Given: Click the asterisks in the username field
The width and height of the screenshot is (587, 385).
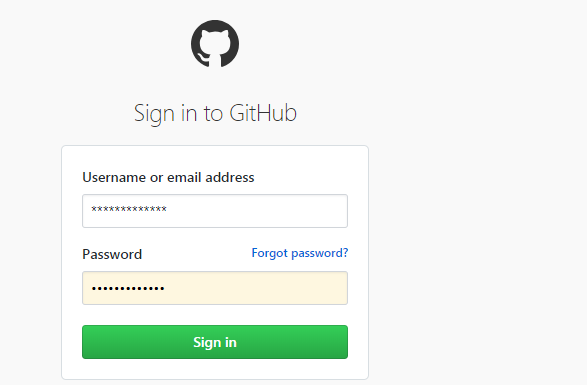Looking at the screenshot, I should pyautogui.click(x=129, y=209).
